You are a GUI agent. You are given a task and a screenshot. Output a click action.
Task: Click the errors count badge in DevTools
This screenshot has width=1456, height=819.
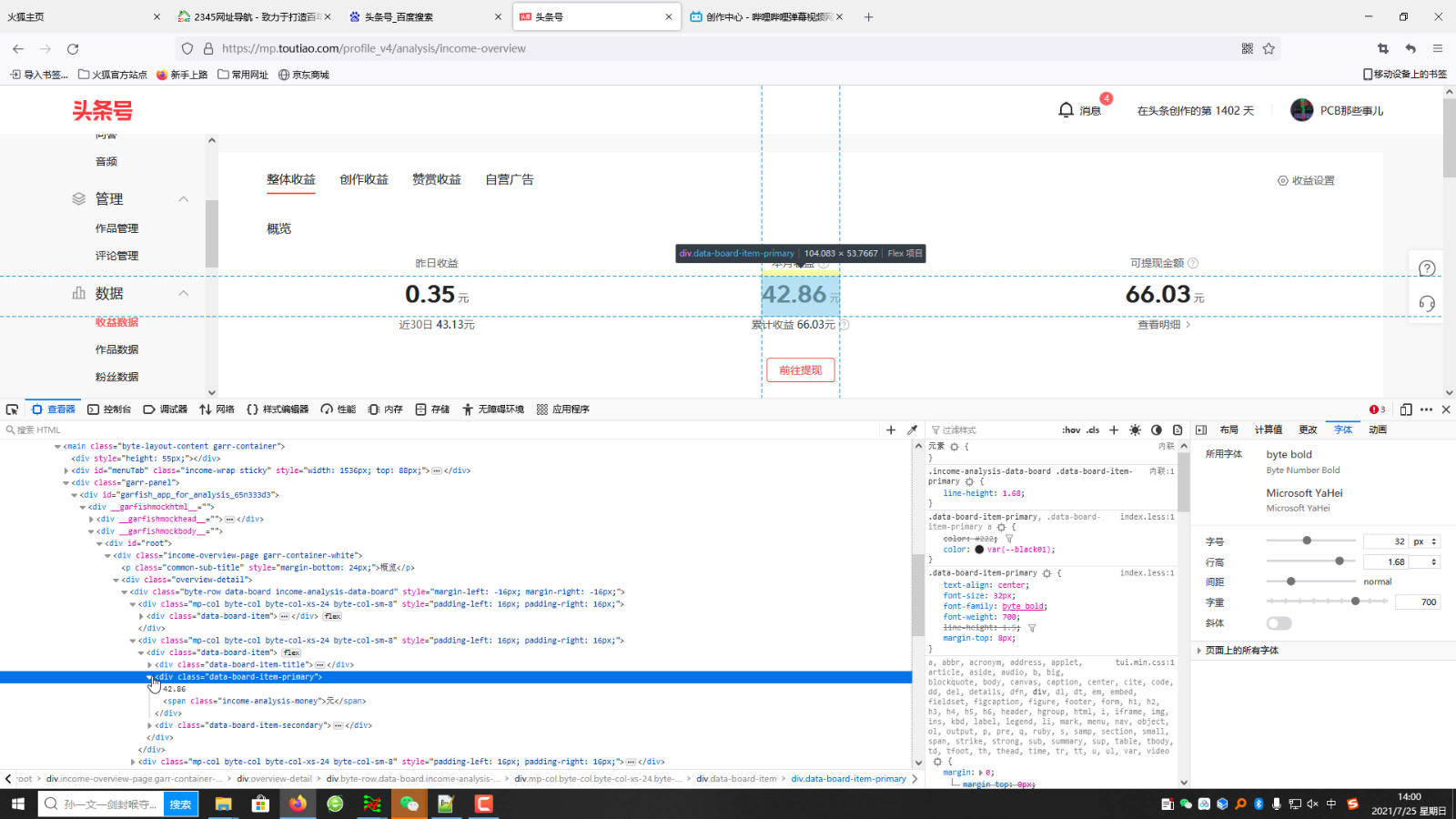[x=1377, y=409]
